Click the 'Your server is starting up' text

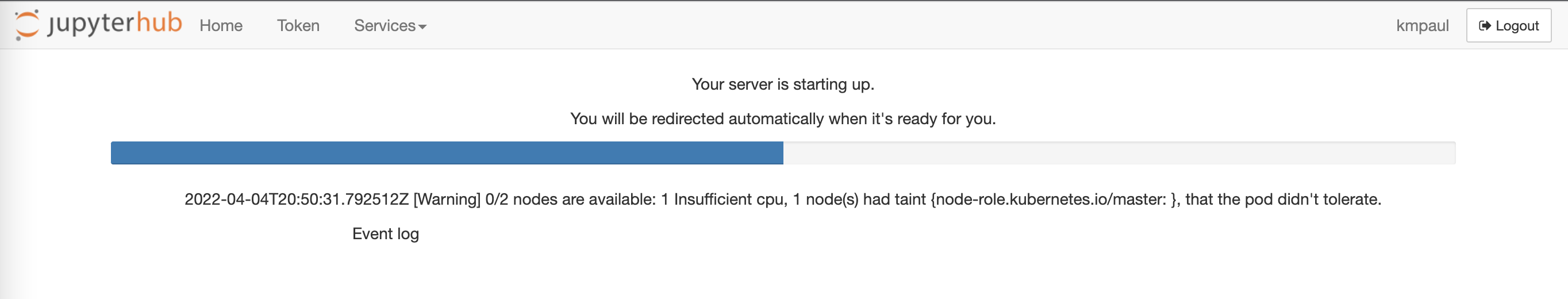[783, 84]
